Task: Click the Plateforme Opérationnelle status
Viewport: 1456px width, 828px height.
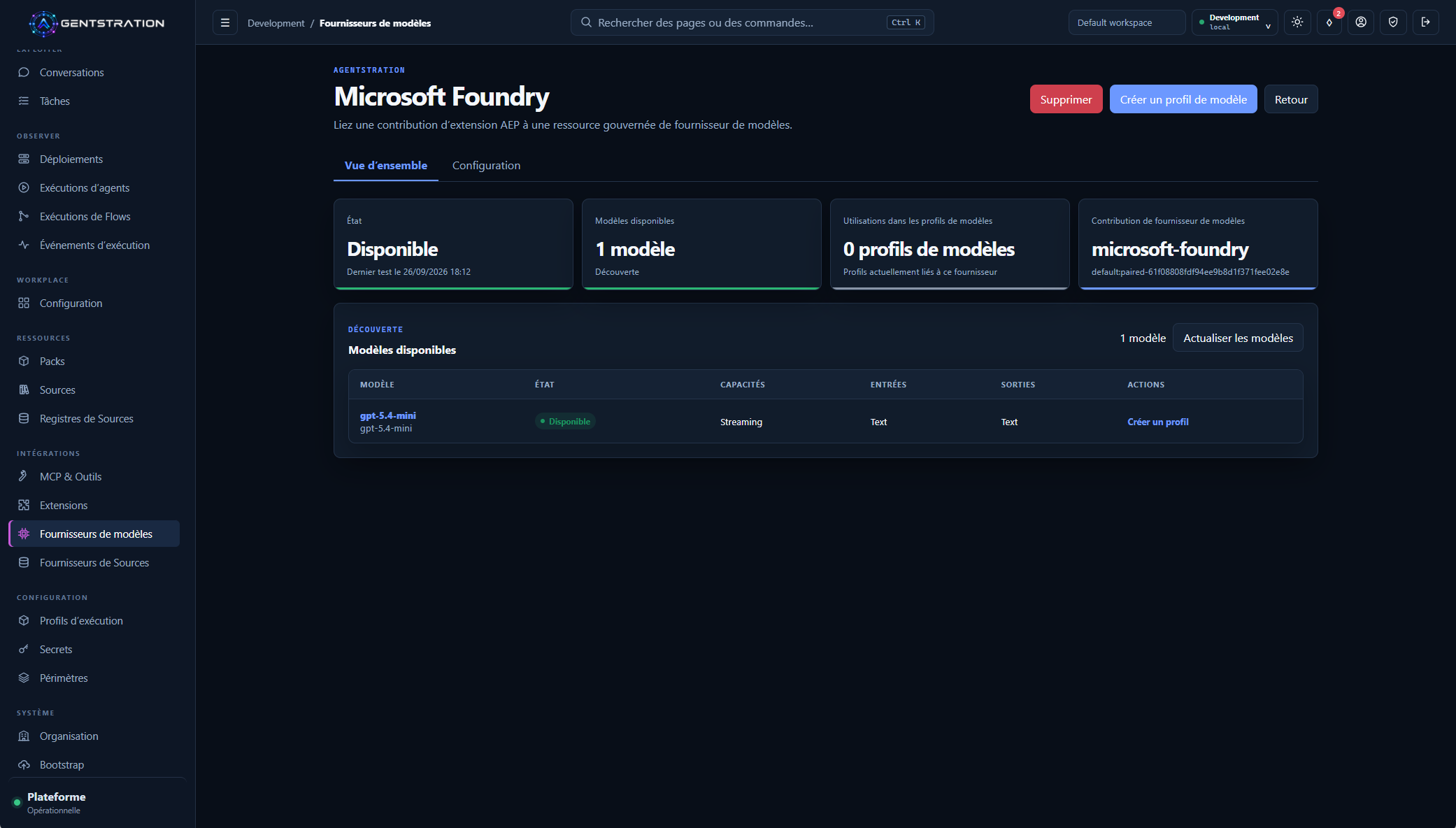Action: click(56, 803)
